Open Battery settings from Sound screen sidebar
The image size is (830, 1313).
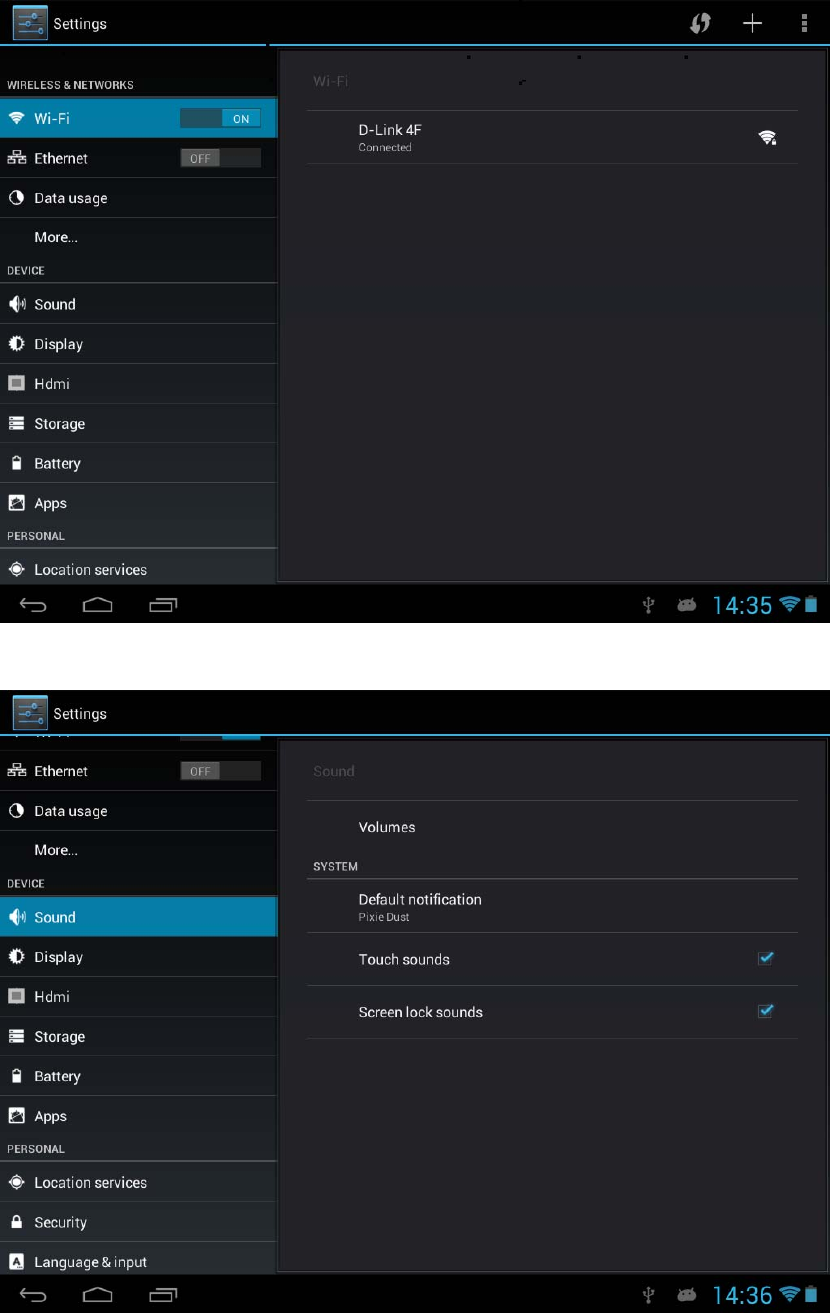tap(138, 1076)
